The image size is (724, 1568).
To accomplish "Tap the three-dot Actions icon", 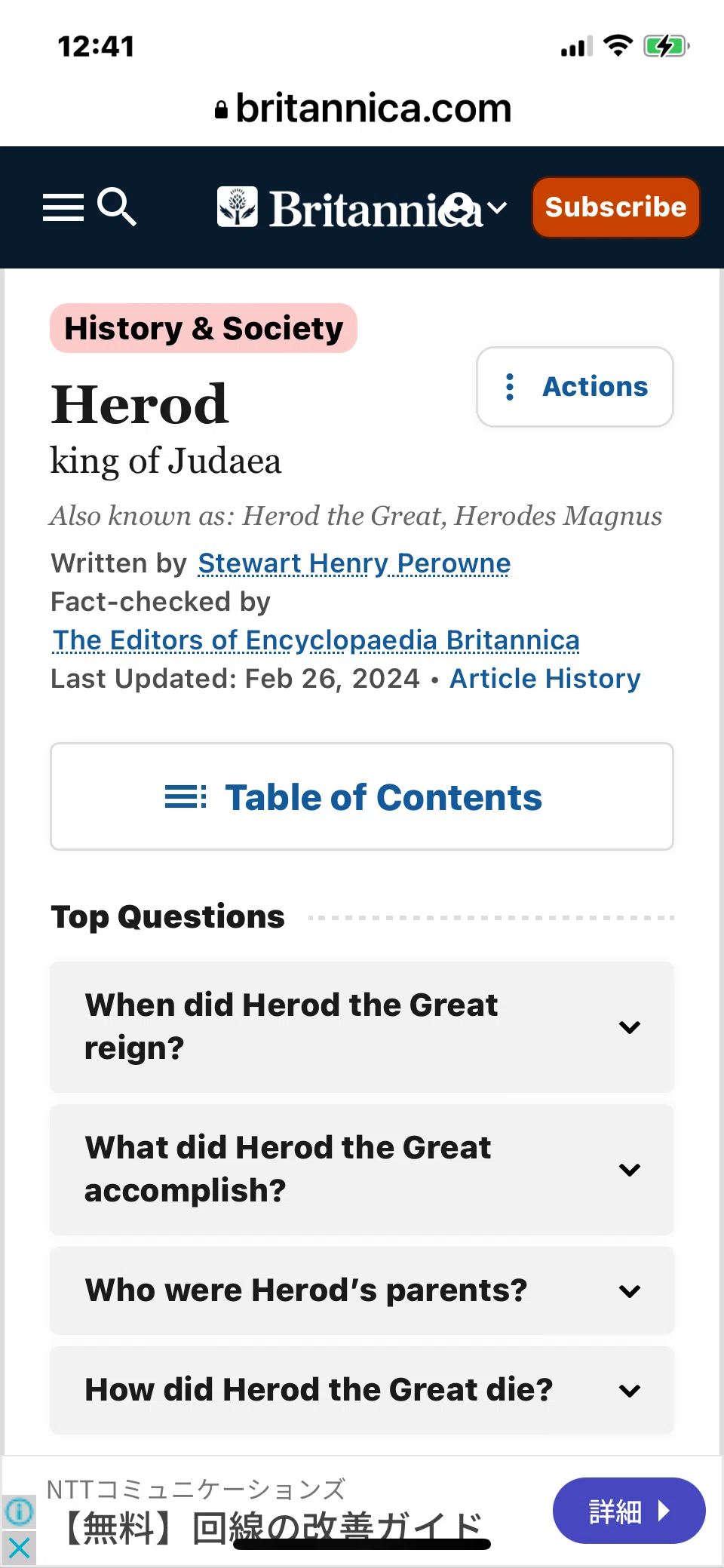I will [x=510, y=387].
